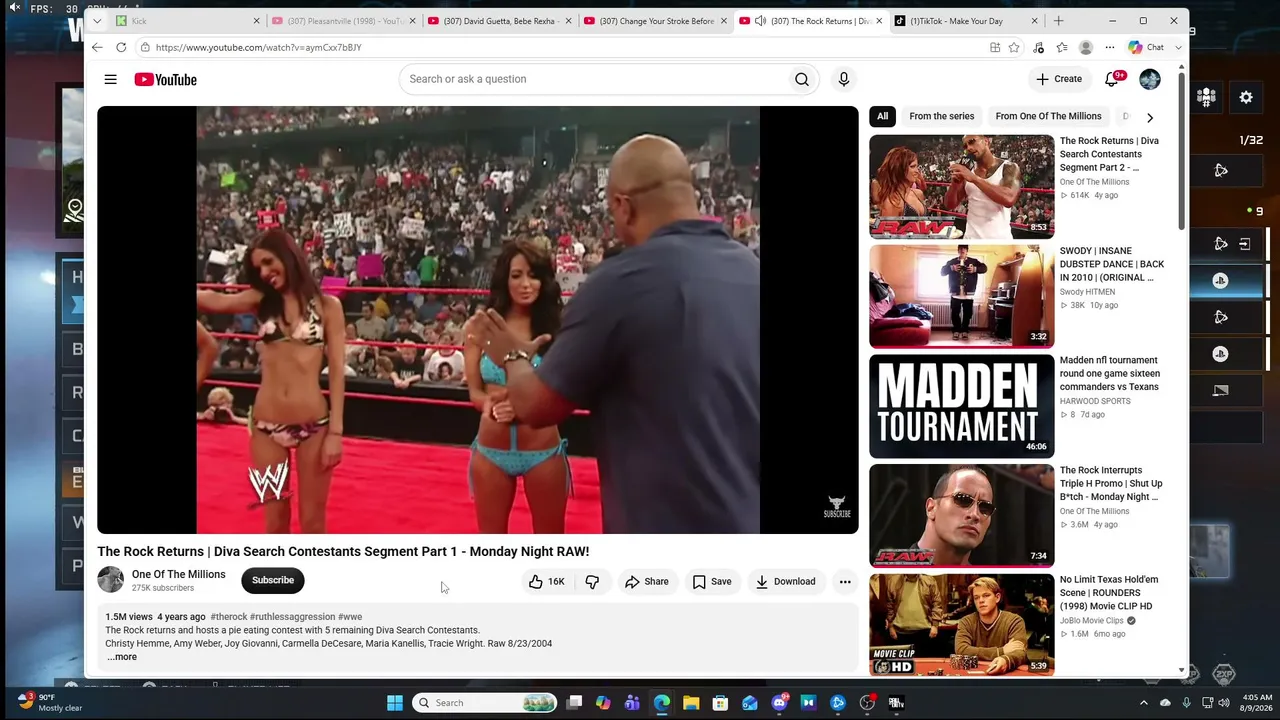Select the From the series chip
Image resolution: width=1280 pixels, height=720 pixels.
pos(941,116)
